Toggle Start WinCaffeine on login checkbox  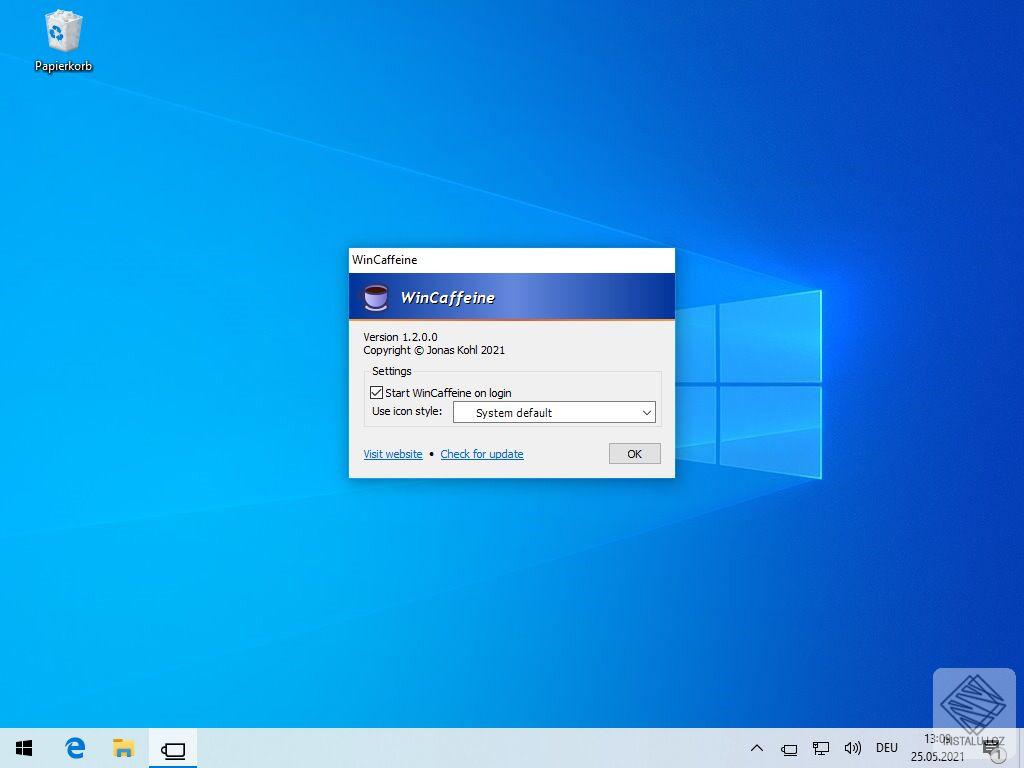point(376,392)
